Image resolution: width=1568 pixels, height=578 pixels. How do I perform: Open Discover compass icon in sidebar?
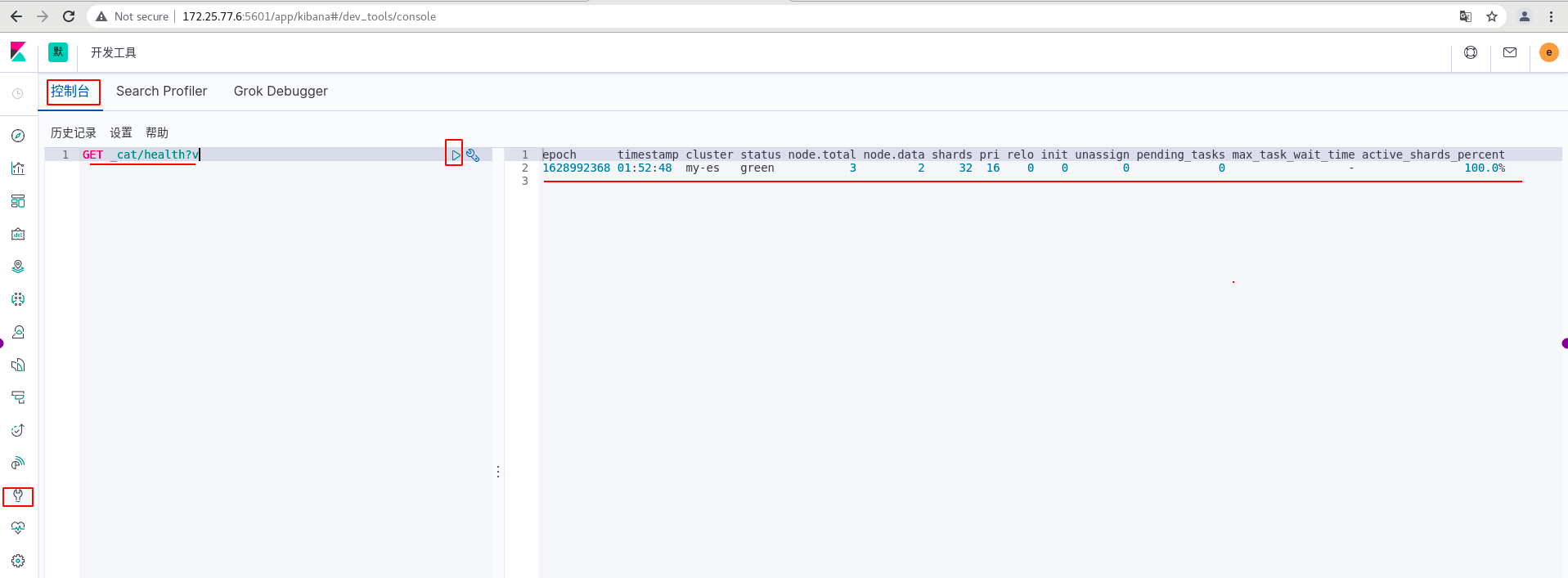(x=18, y=136)
